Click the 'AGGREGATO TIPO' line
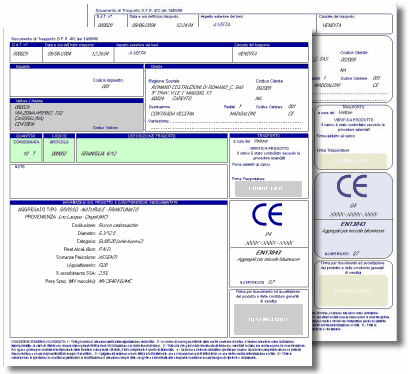This screenshot has width=408, height=374. 78,210
